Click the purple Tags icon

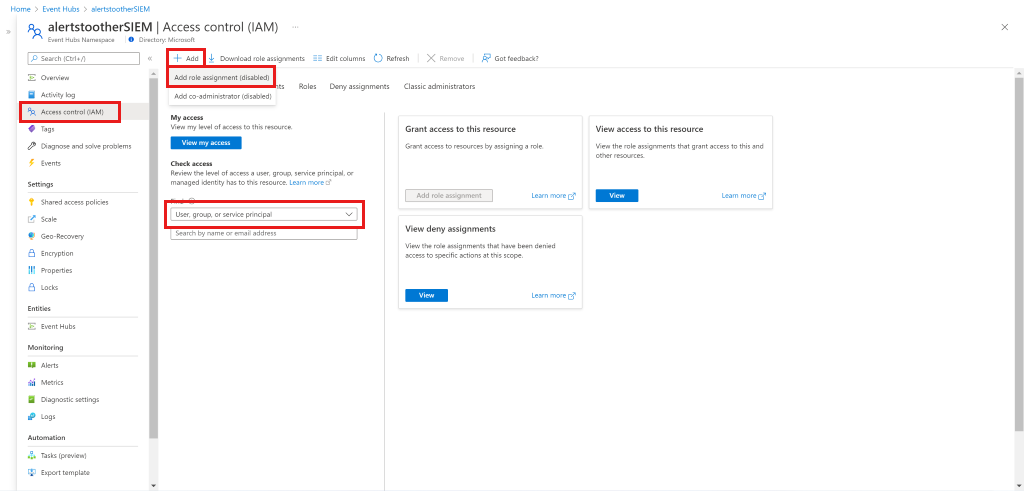click(31, 129)
